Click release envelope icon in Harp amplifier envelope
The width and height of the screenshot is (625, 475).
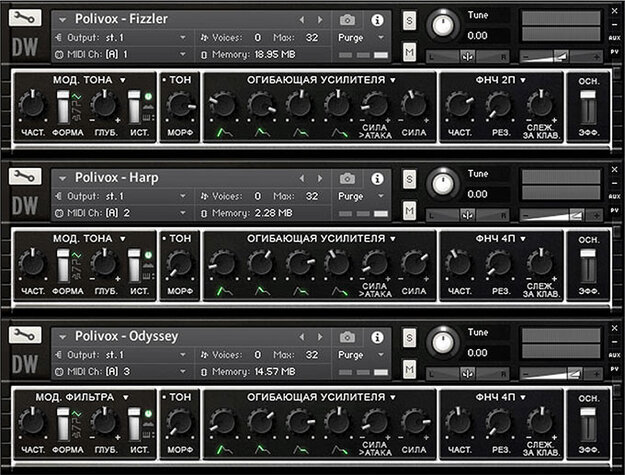tap(340, 291)
